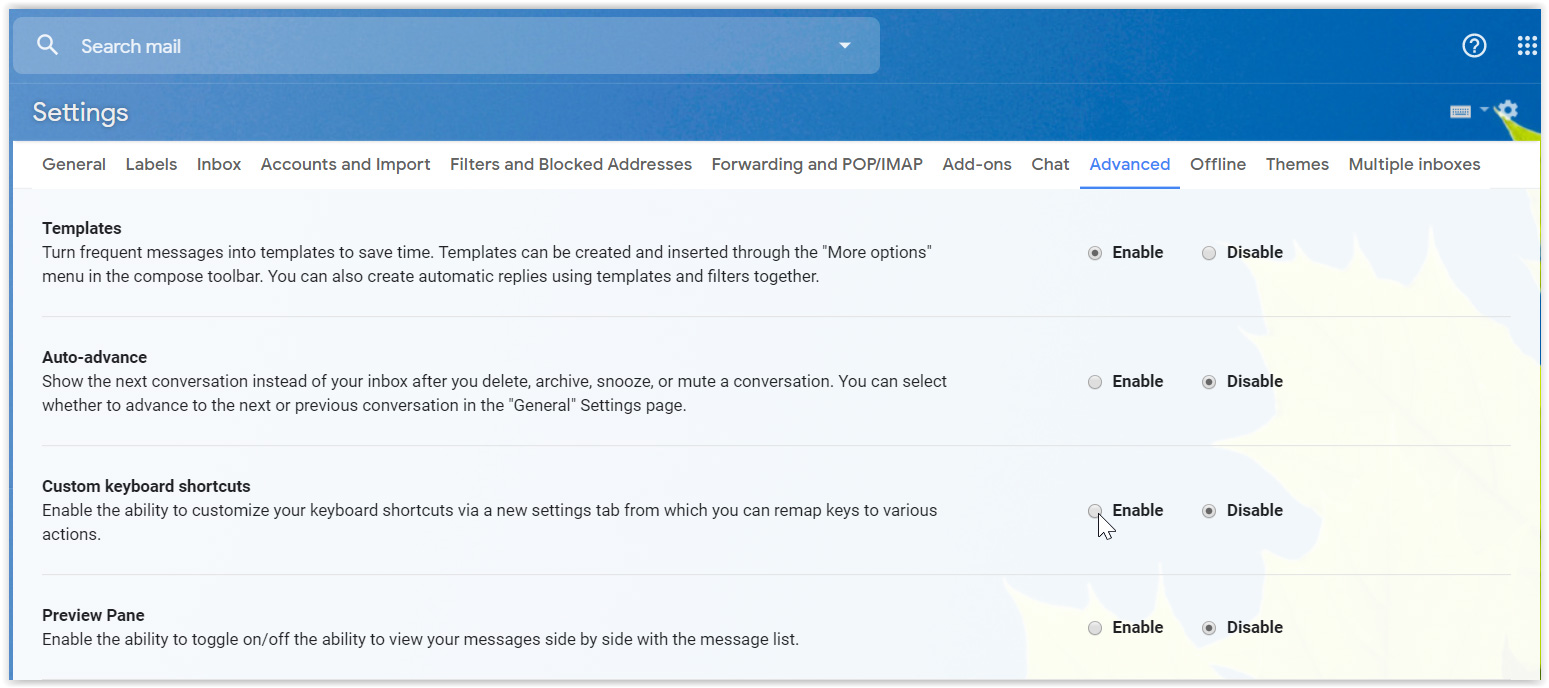Viewport: 1549px width, 688px height.
Task: Select Filters and Blocked Addresses tab
Action: point(571,164)
